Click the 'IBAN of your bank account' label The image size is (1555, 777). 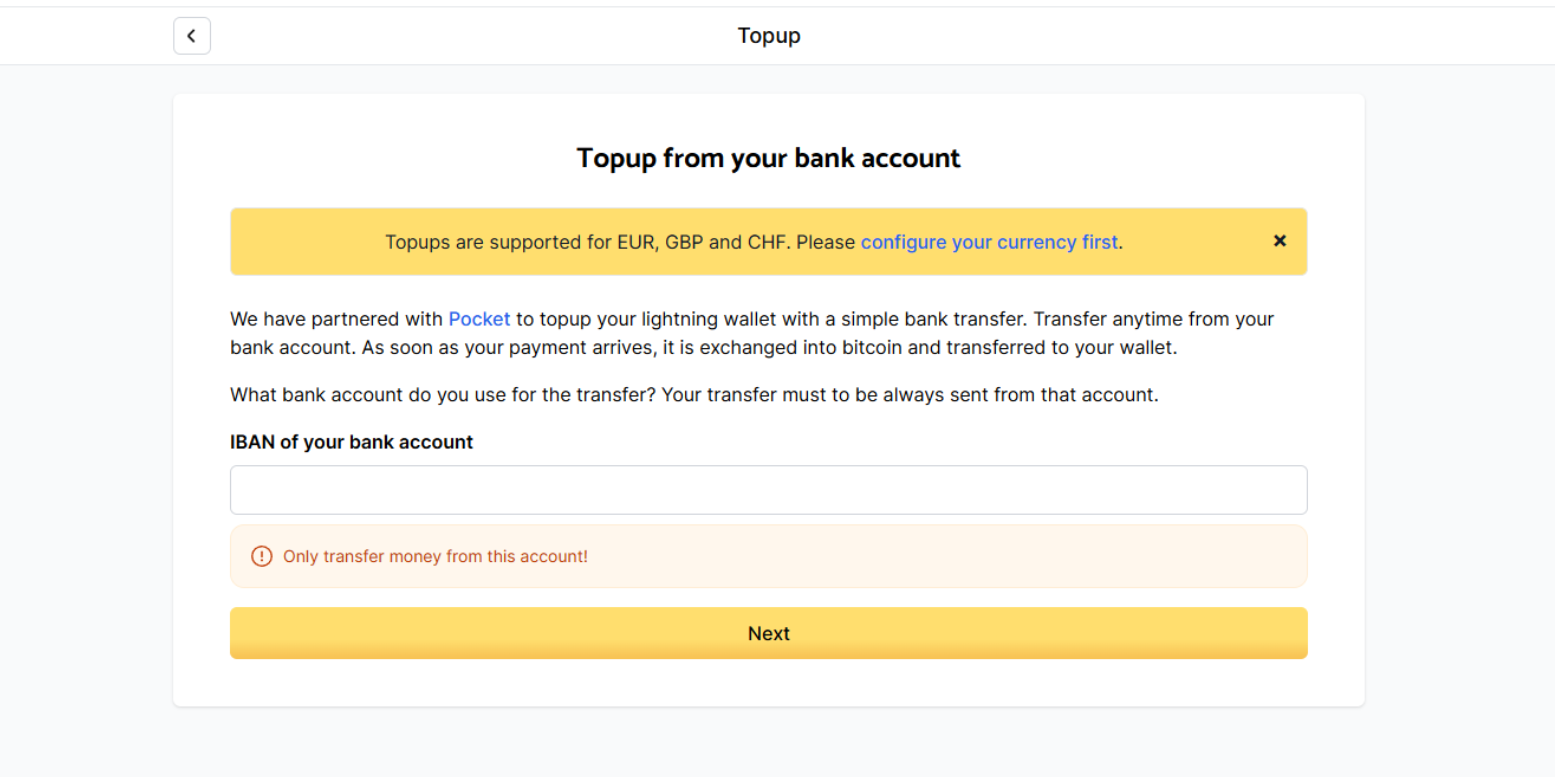click(x=351, y=442)
